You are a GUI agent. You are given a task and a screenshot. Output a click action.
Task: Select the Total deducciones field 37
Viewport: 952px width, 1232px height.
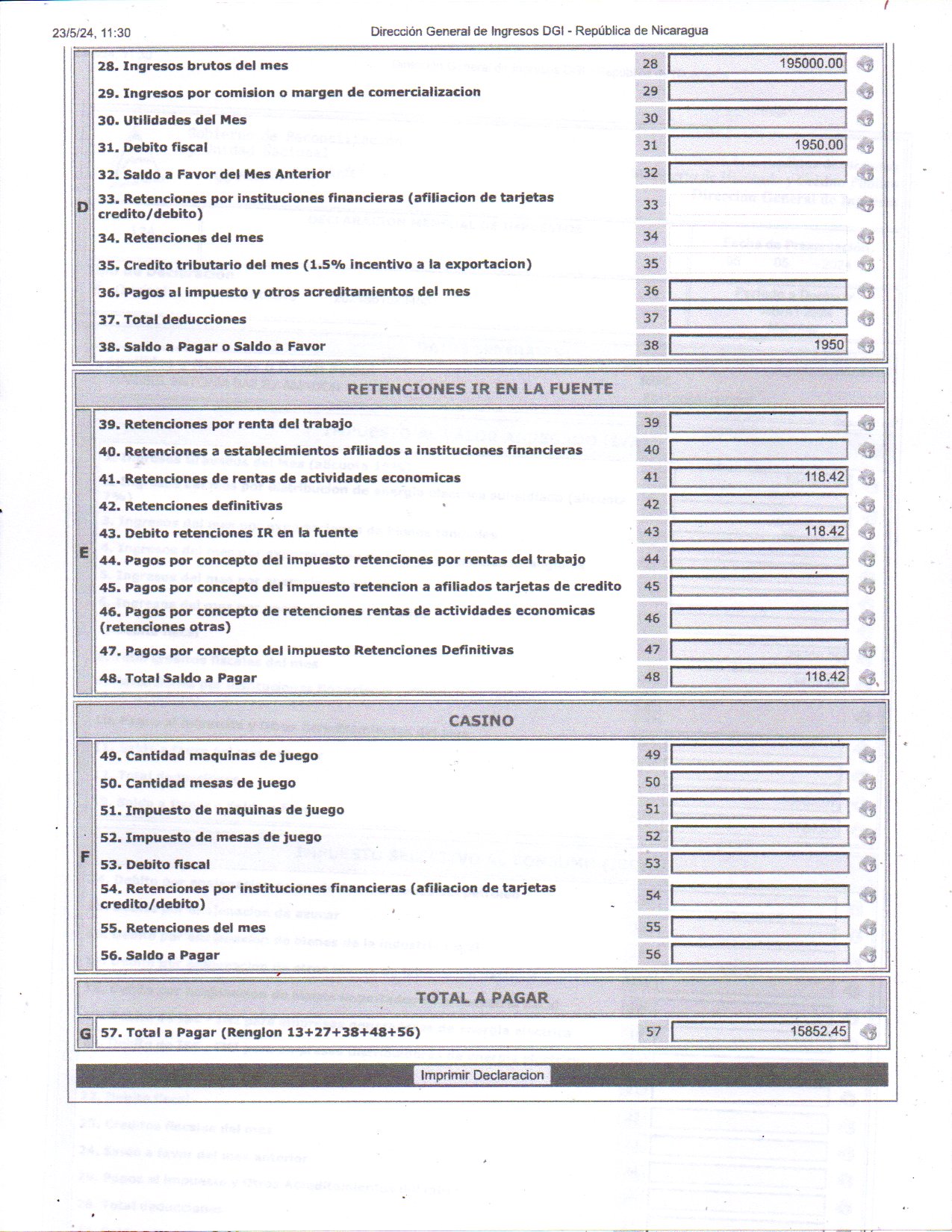[758, 318]
